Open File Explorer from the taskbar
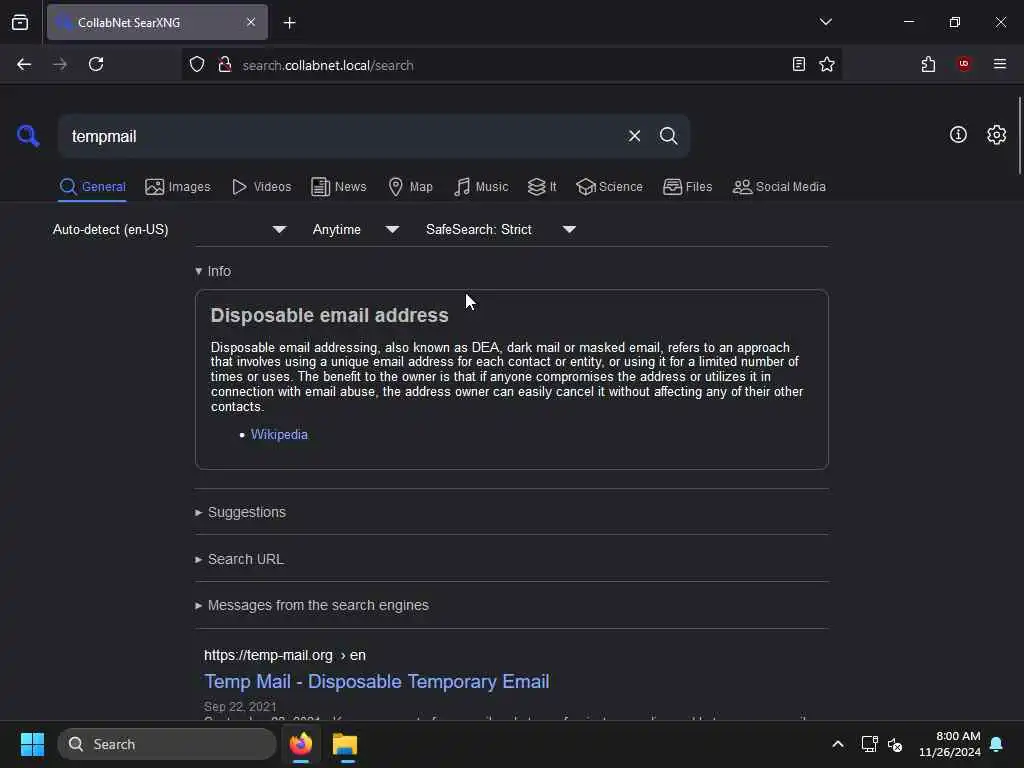This screenshot has height=768, width=1024. (x=345, y=744)
